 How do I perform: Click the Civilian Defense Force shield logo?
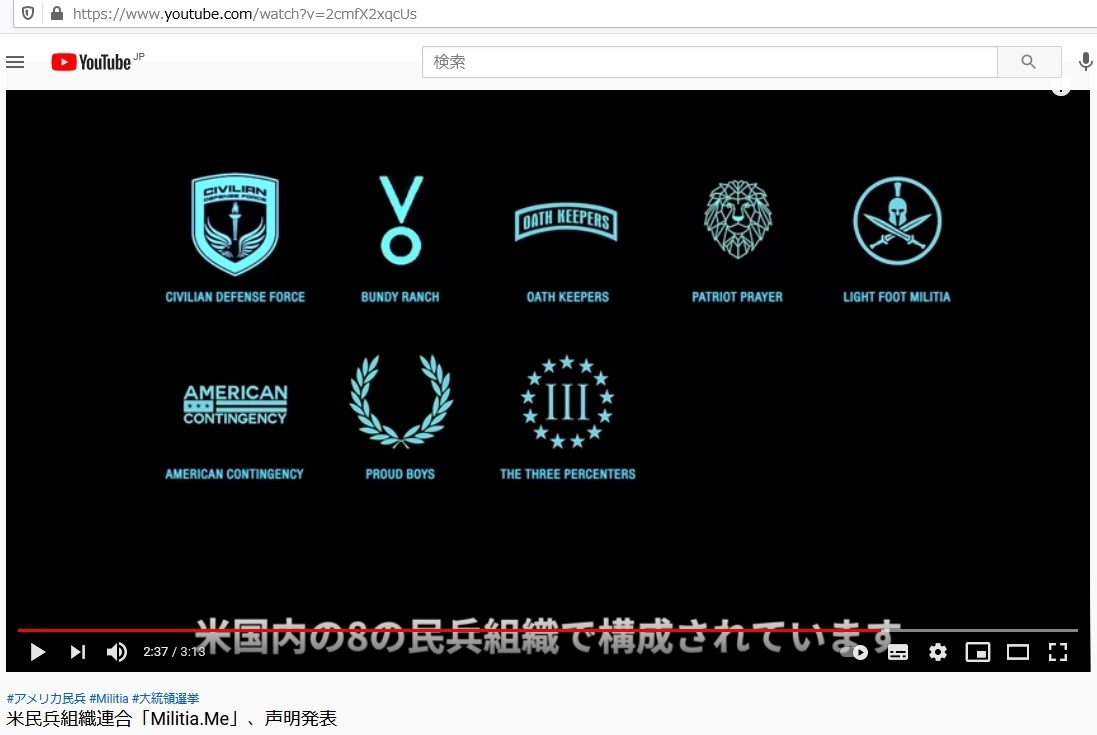235,224
